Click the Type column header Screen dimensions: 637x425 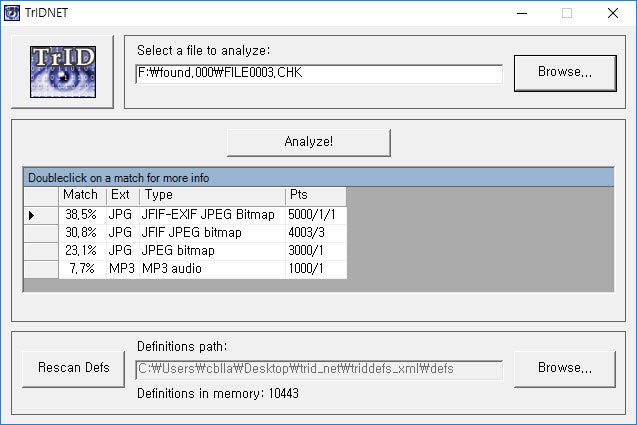(211, 195)
